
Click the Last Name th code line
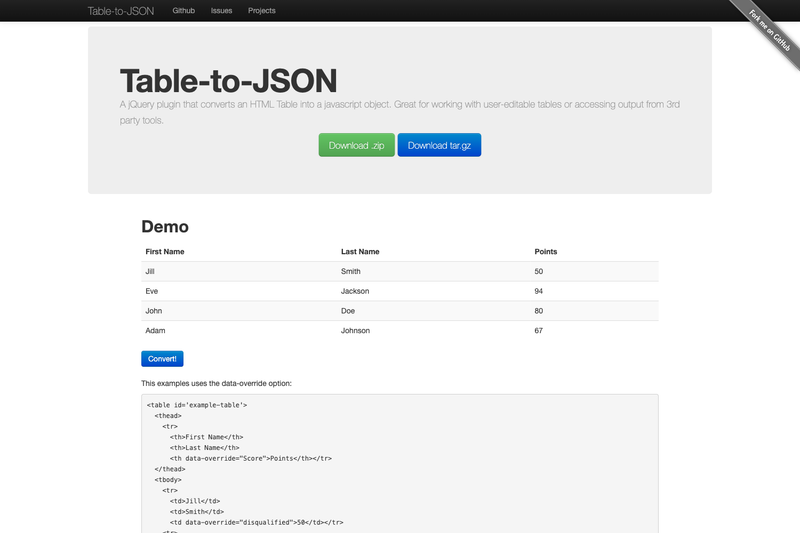(x=205, y=448)
